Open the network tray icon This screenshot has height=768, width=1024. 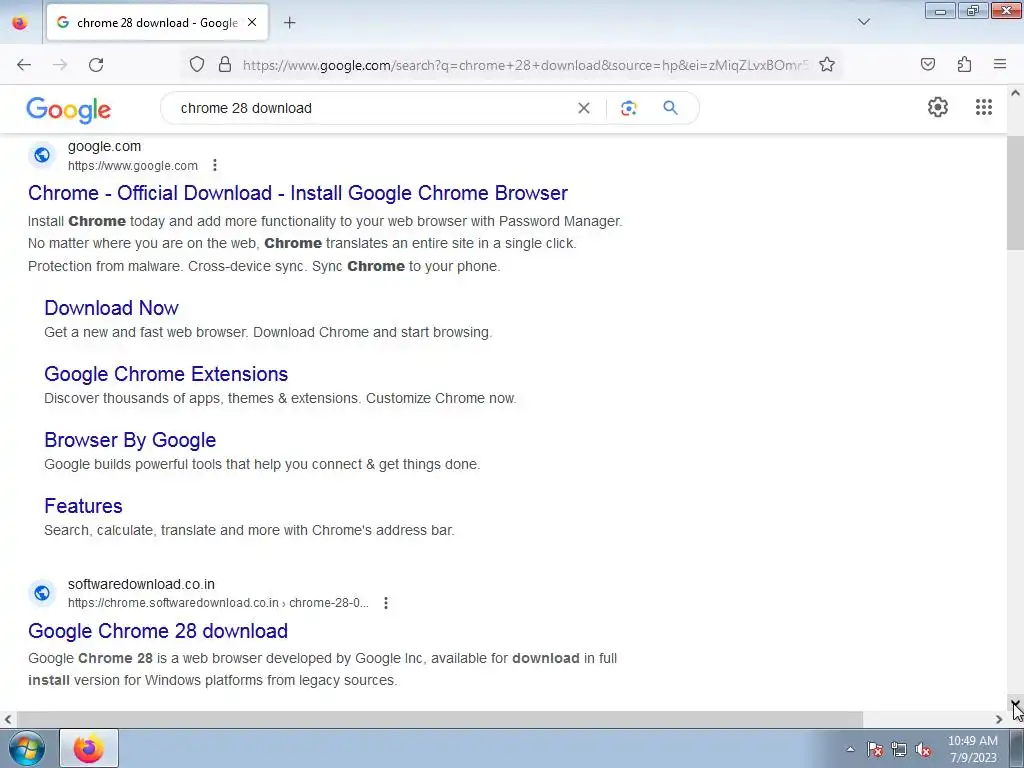point(899,749)
